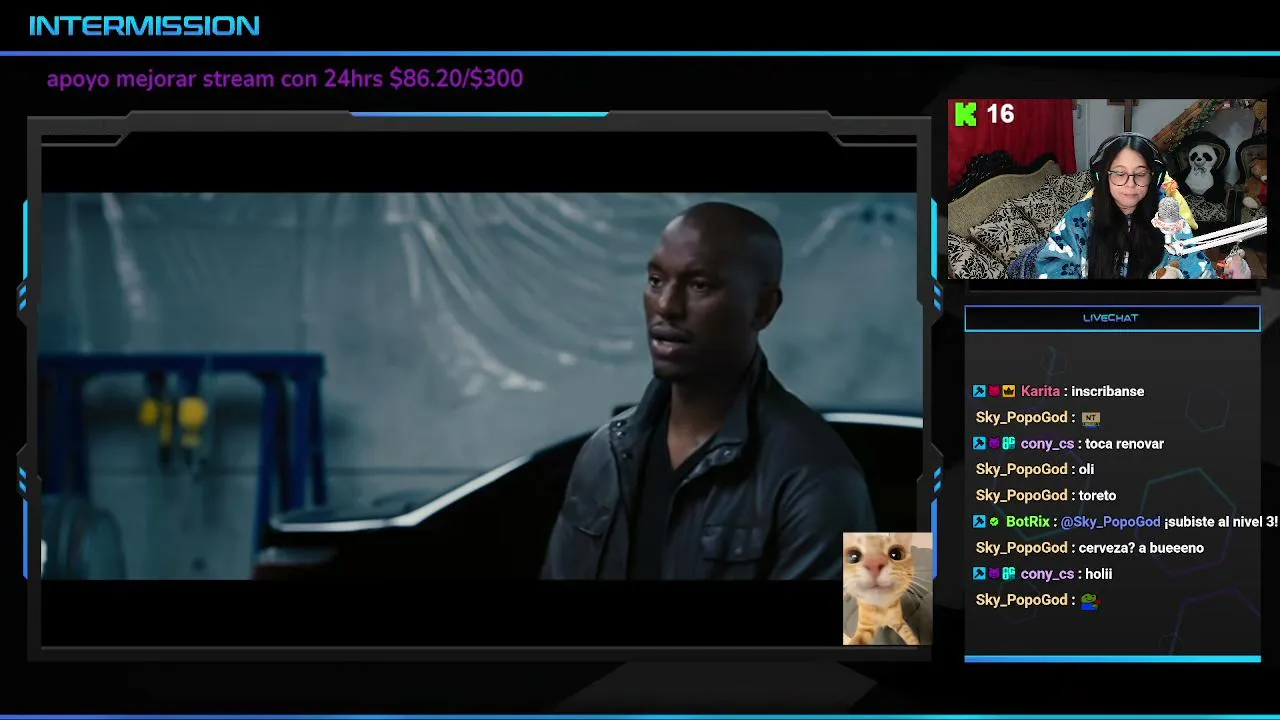1280x720 pixels.
Task: Click the 'inscribanse' chat message text
Action: [x=1108, y=391]
